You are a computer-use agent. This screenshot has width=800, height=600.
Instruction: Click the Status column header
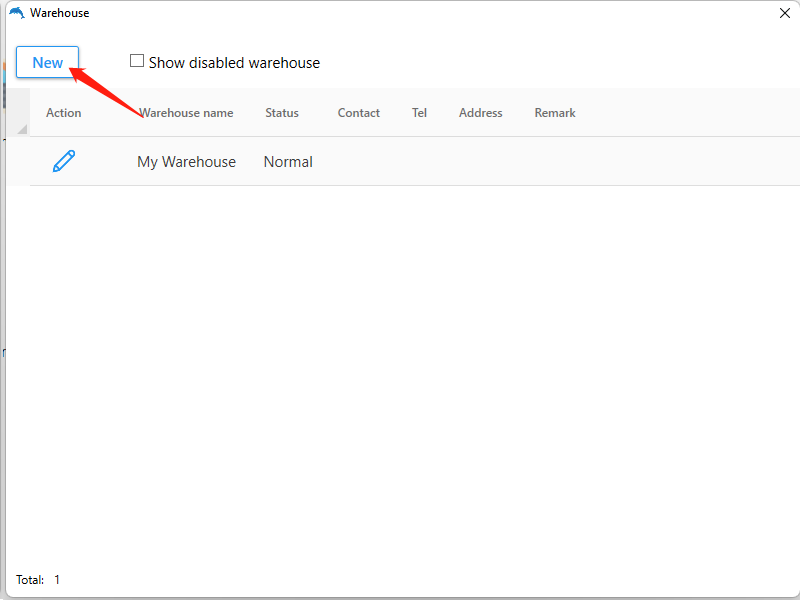click(282, 113)
